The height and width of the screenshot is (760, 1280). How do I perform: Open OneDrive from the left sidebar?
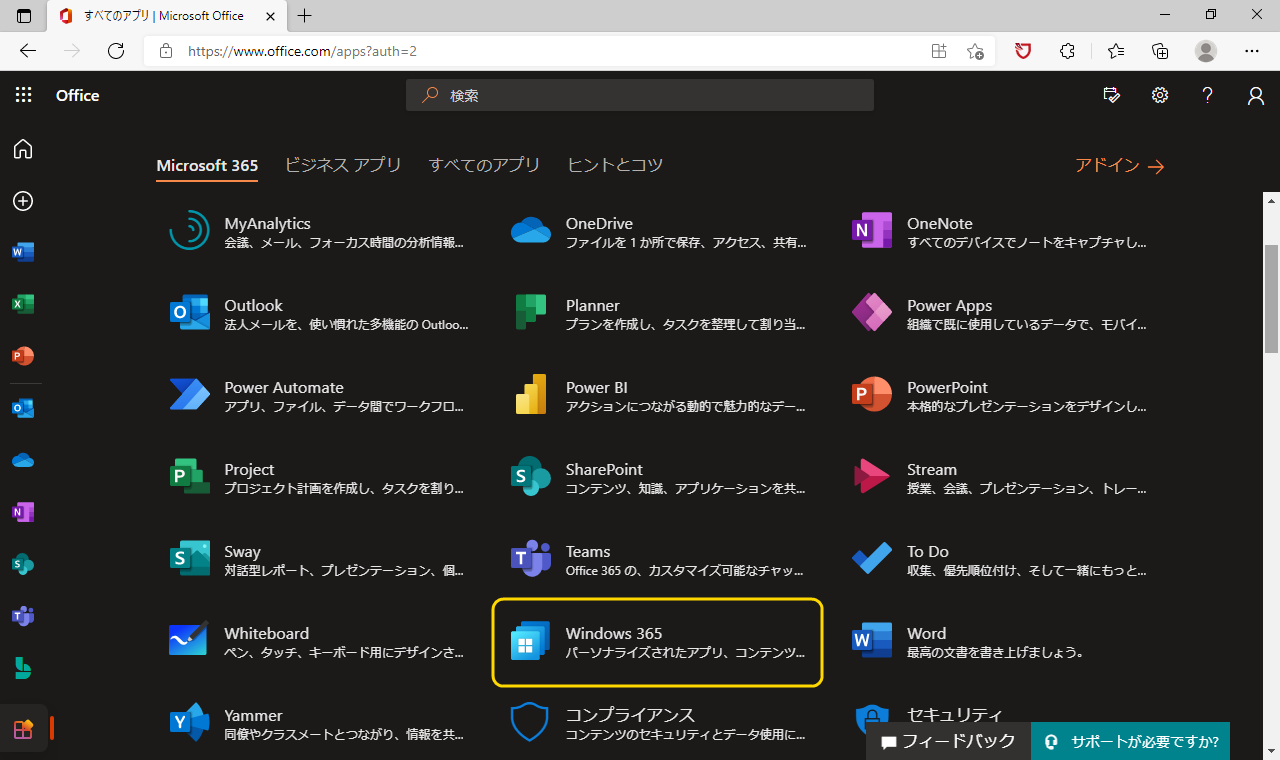23,460
